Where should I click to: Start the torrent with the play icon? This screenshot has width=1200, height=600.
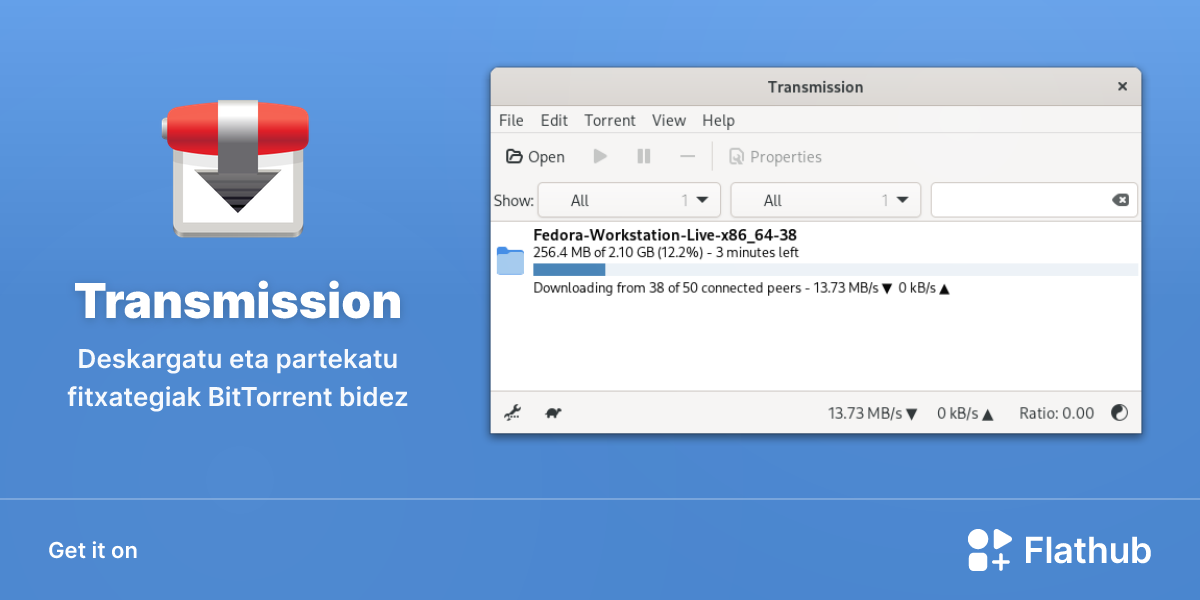pos(600,156)
